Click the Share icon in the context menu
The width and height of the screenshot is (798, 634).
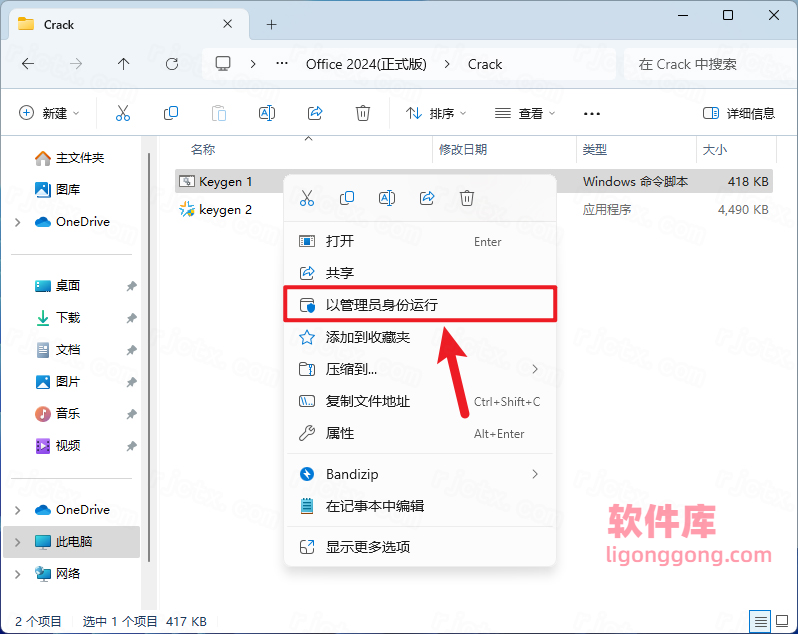pos(427,198)
